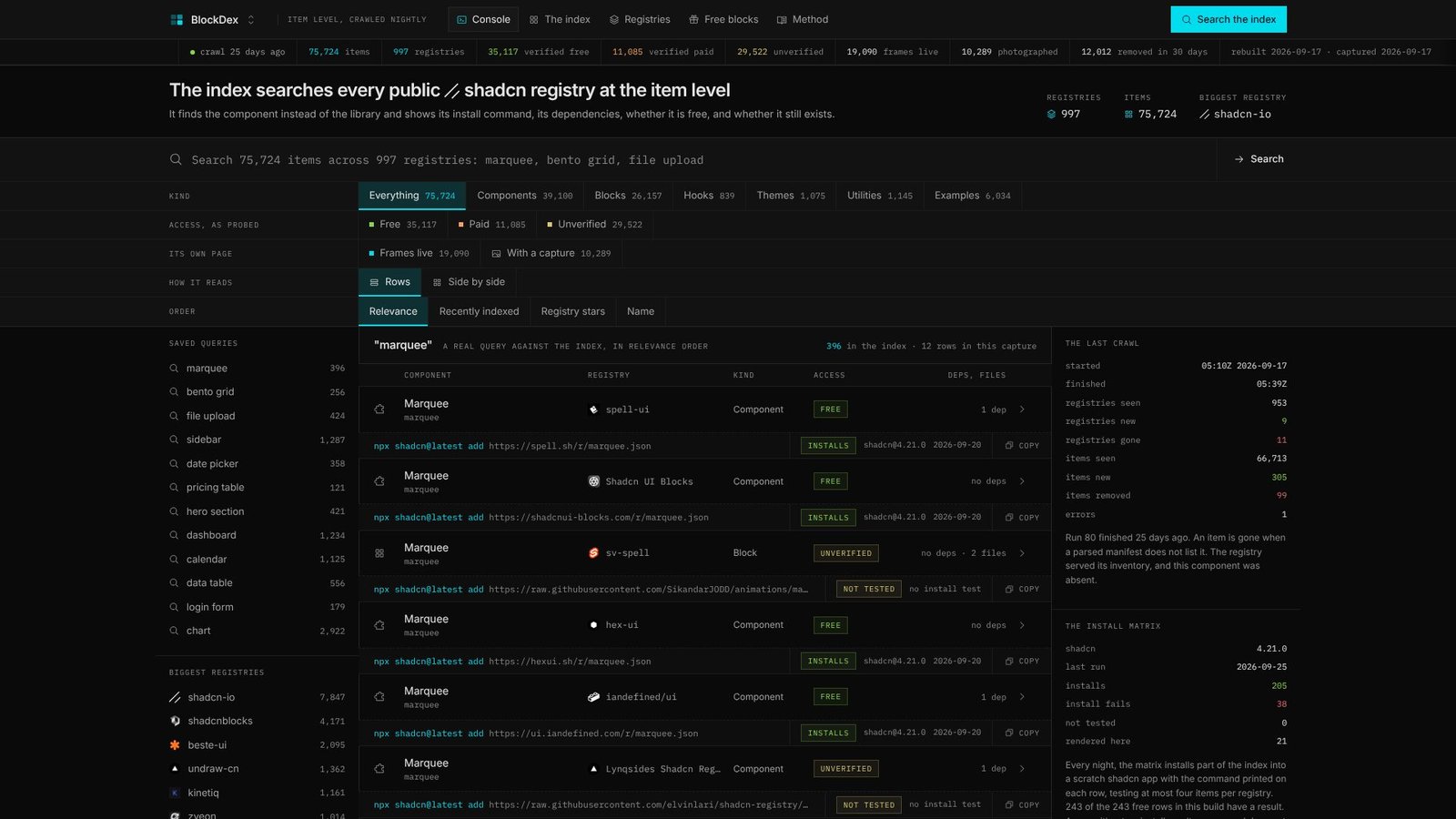Copy the spell.sh marquee install command
This screenshot has height=819, width=1456.
tap(1022, 446)
